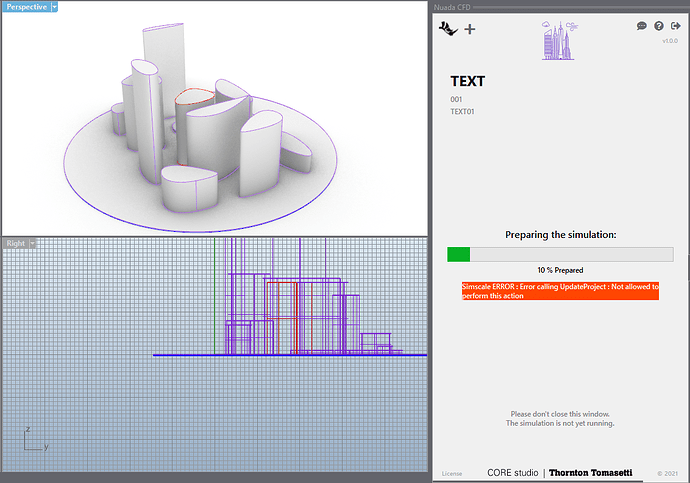Open the Right viewport dropdown arrow
The width and height of the screenshot is (690, 483).
click(32, 243)
